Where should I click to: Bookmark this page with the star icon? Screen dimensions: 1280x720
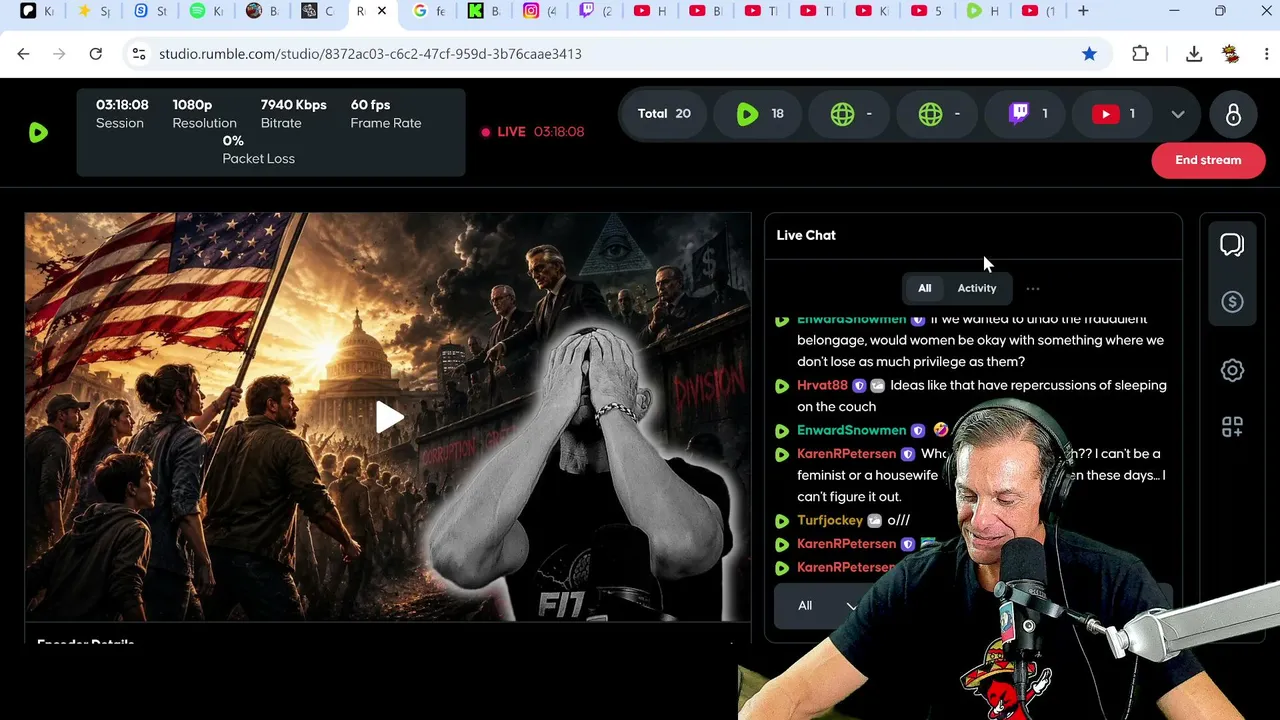click(1089, 54)
